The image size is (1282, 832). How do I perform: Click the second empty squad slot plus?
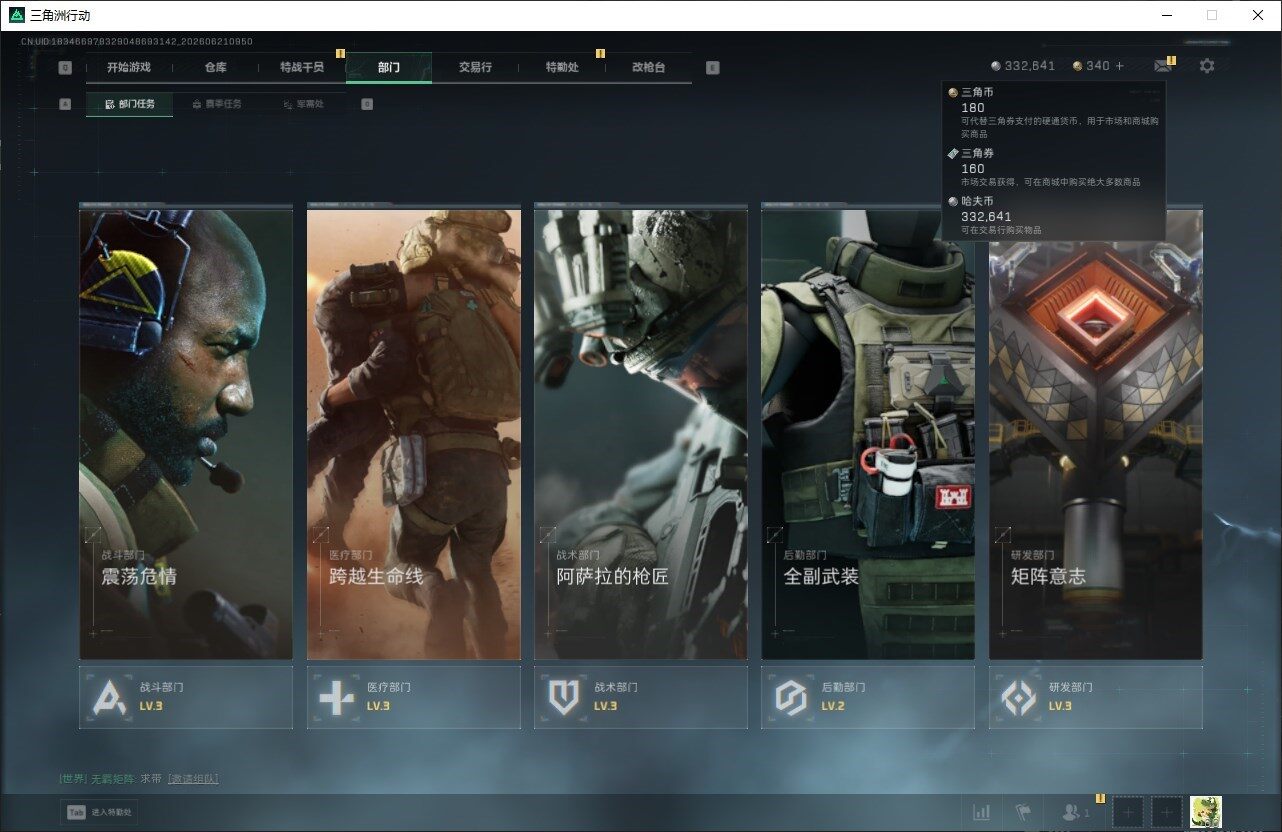1166,812
